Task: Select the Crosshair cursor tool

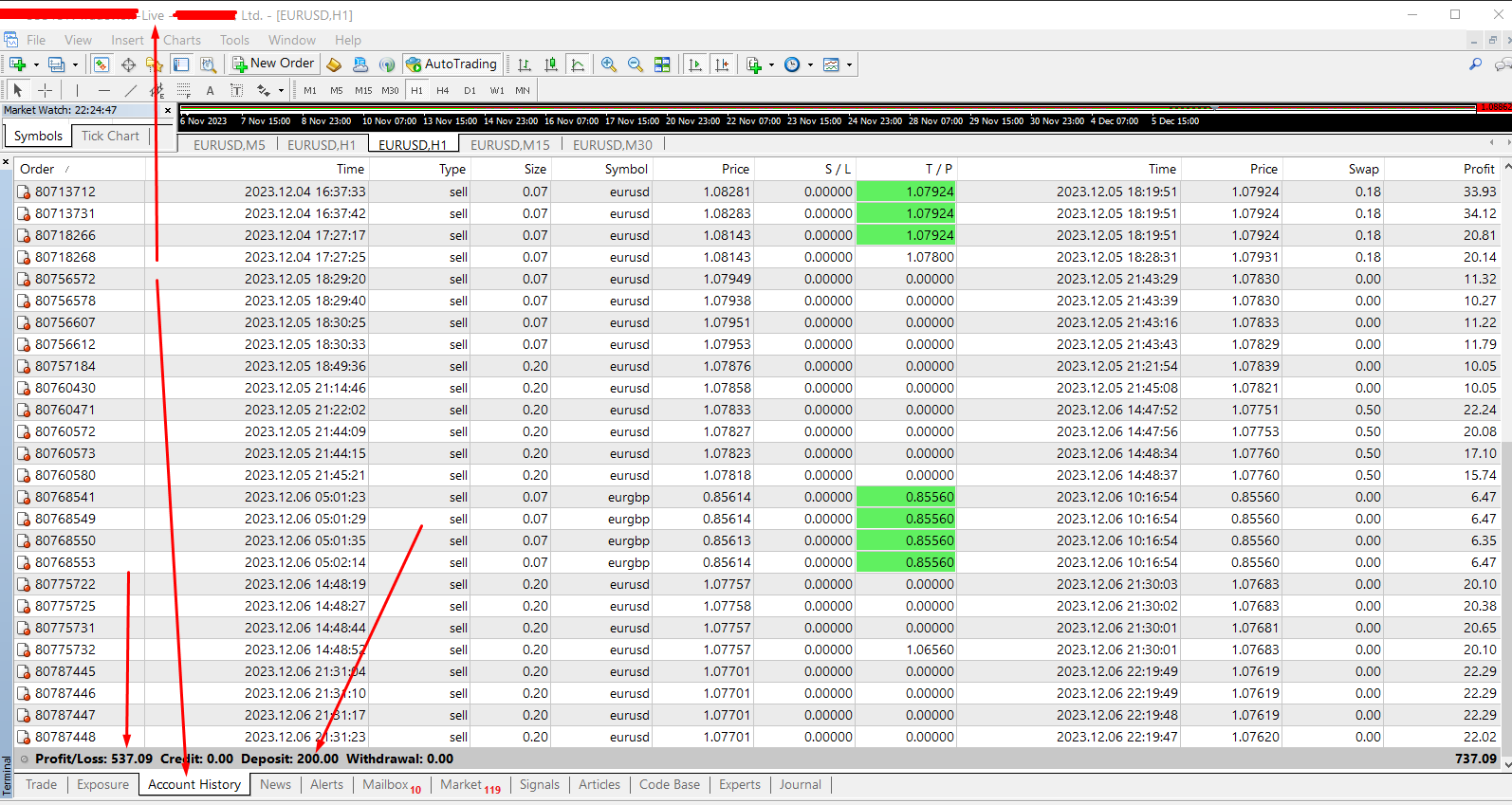Action: point(45,90)
